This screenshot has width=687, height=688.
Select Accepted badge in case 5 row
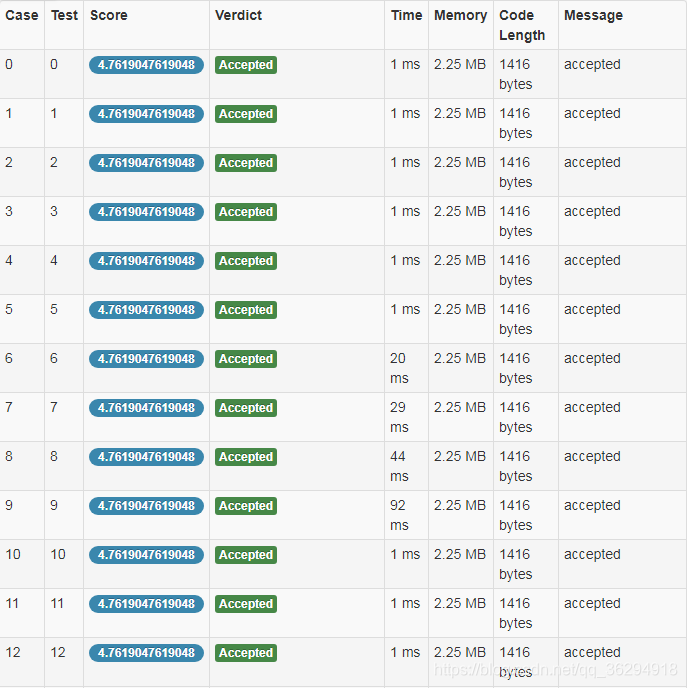coord(246,310)
